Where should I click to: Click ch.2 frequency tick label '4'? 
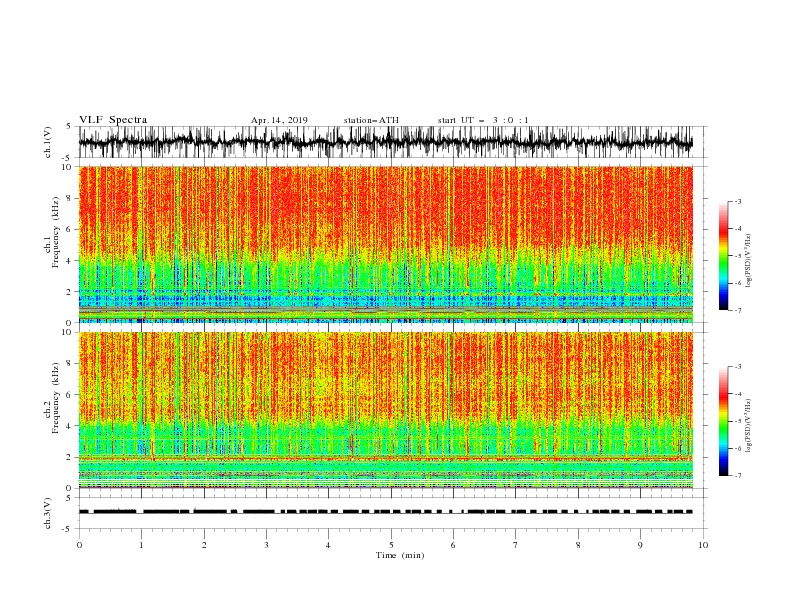[69, 426]
